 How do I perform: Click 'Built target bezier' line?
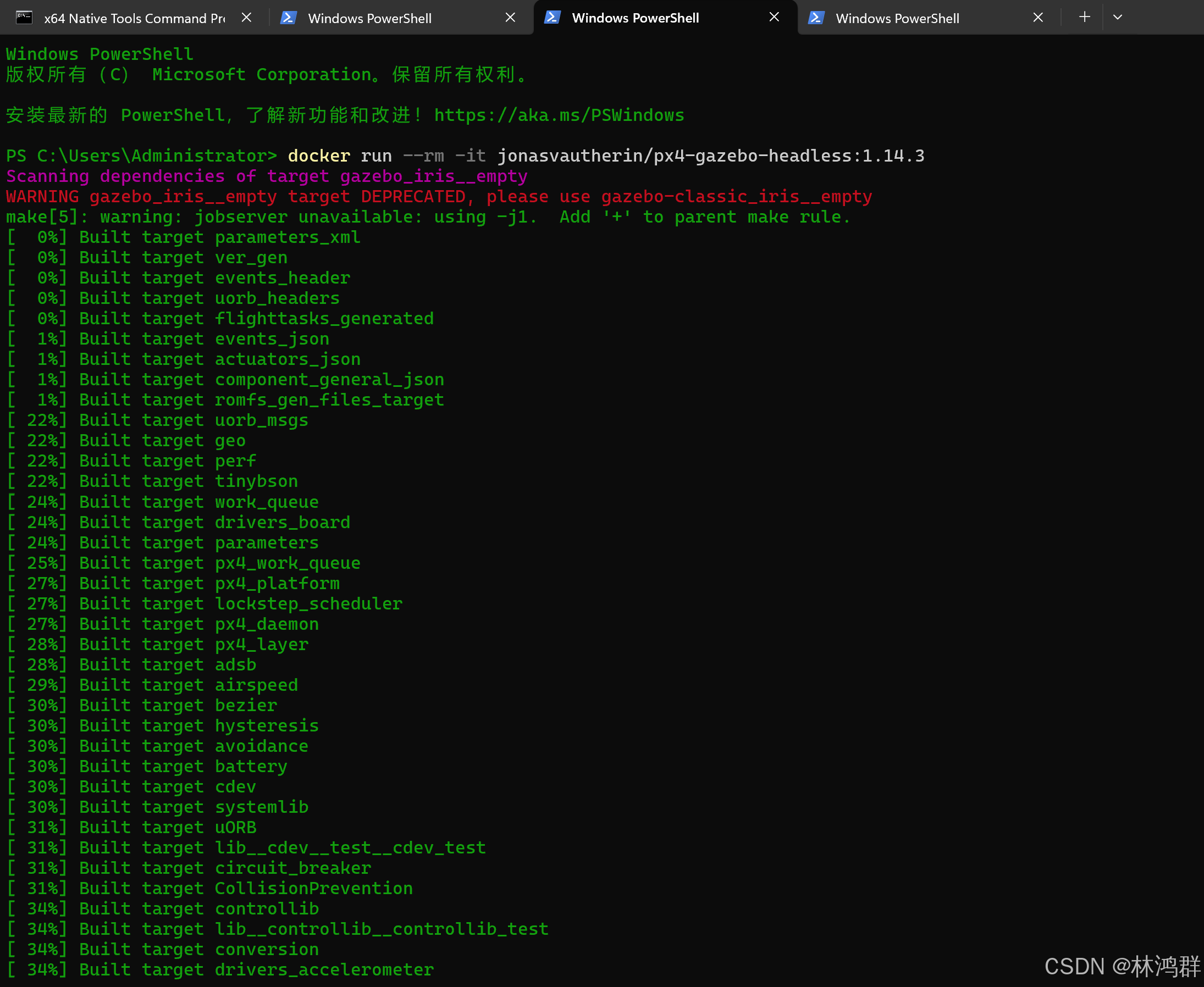pos(142,706)
